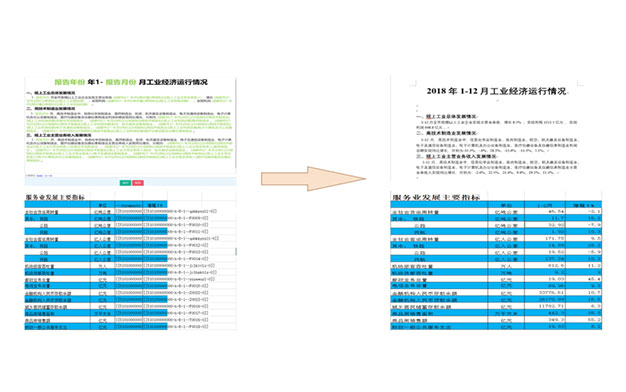Viewport: 626px width, 392px height.
Task: Click heading 一 in the left template
Action: point(51,93)
